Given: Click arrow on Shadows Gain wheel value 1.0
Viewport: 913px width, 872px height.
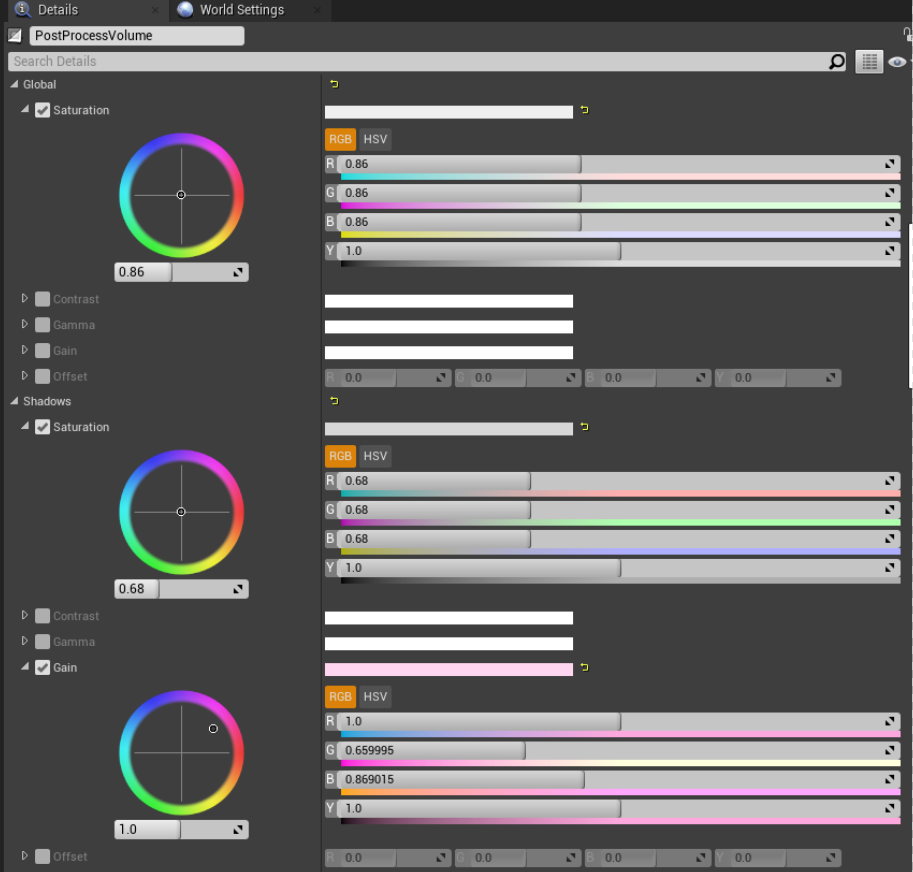Looking at the screenshot, I should coord(238,830).
